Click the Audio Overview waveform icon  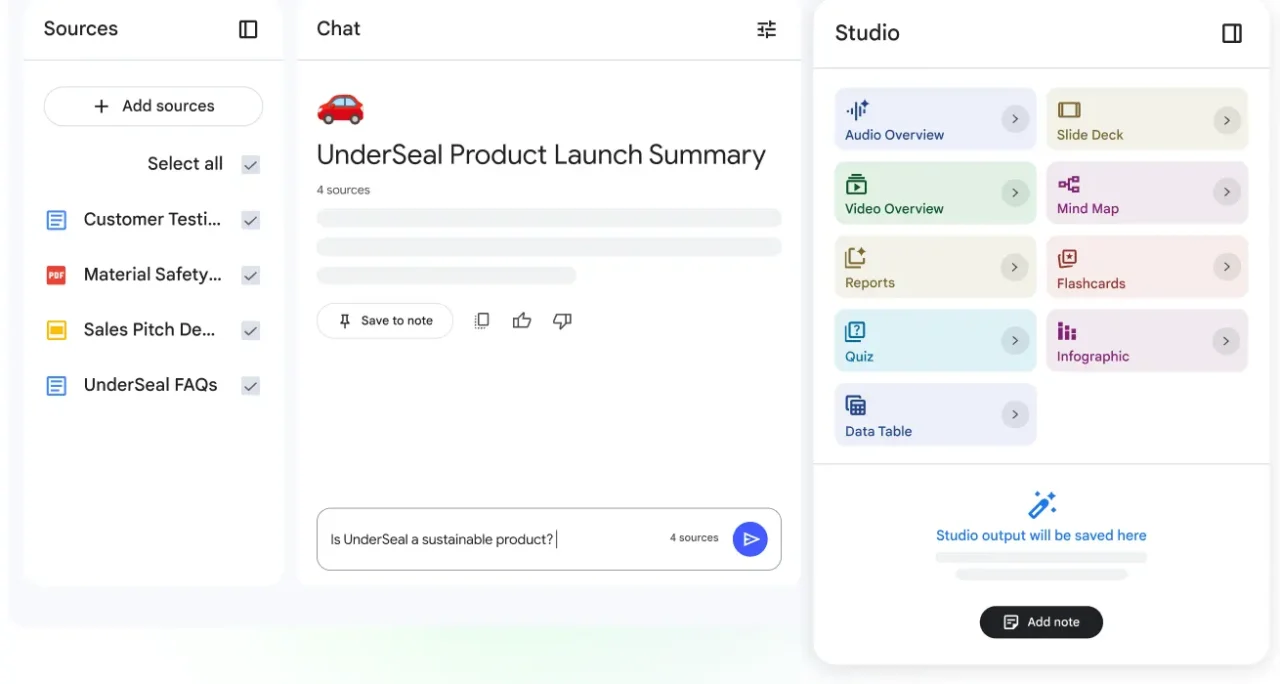tap(857, 110)
